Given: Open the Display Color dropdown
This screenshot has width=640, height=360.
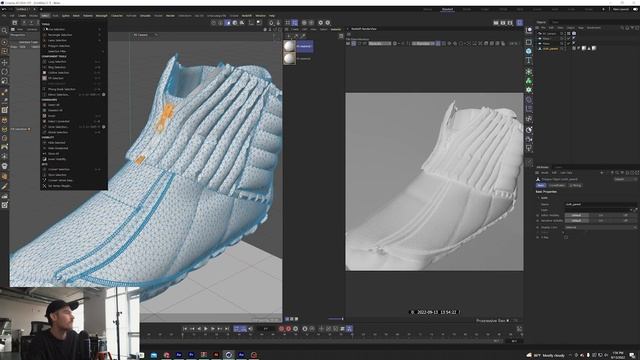Looking at the screenshot, I should 601,227.
